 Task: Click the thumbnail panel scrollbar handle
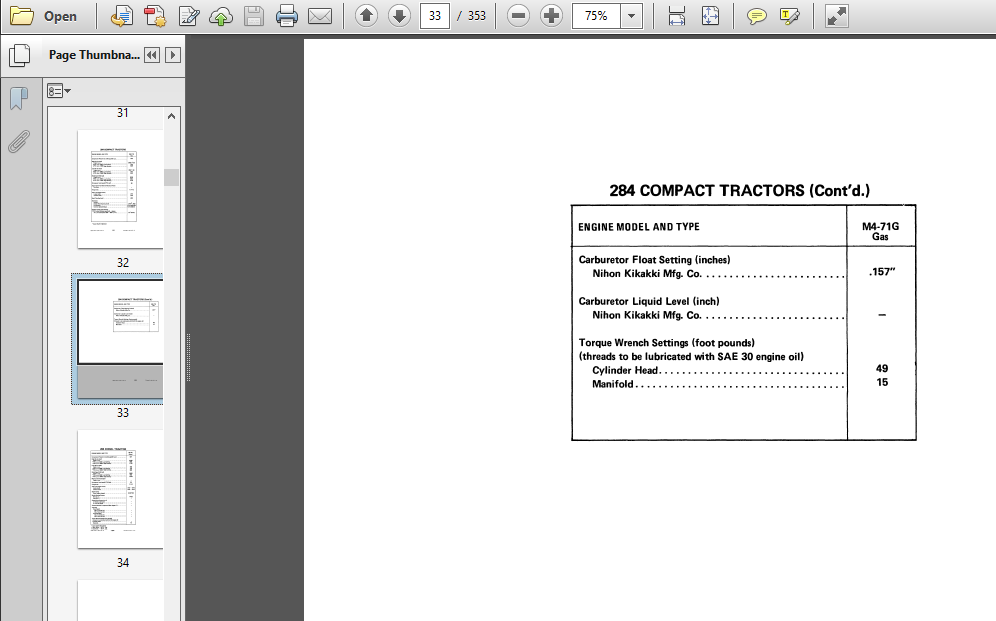172,177
